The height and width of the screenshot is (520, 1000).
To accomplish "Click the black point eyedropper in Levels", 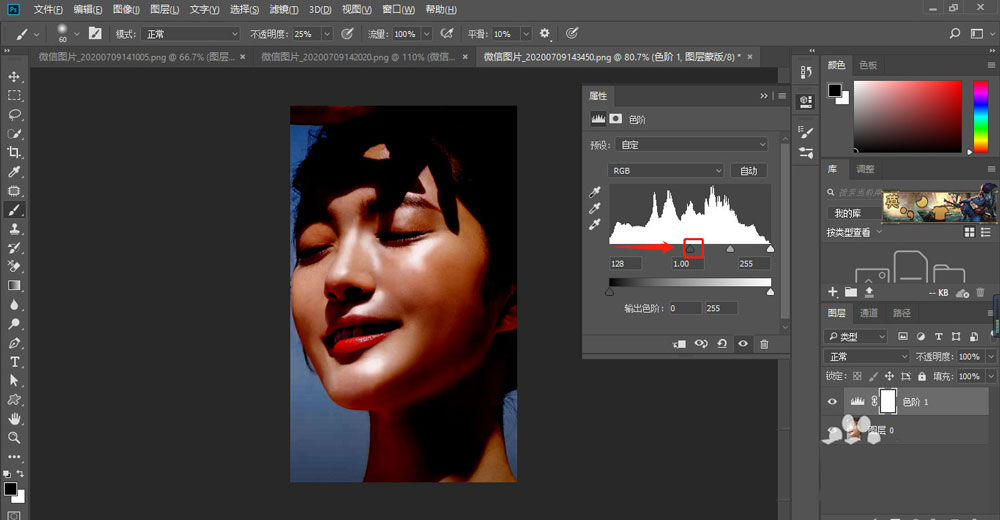I will tap(596, 192).
